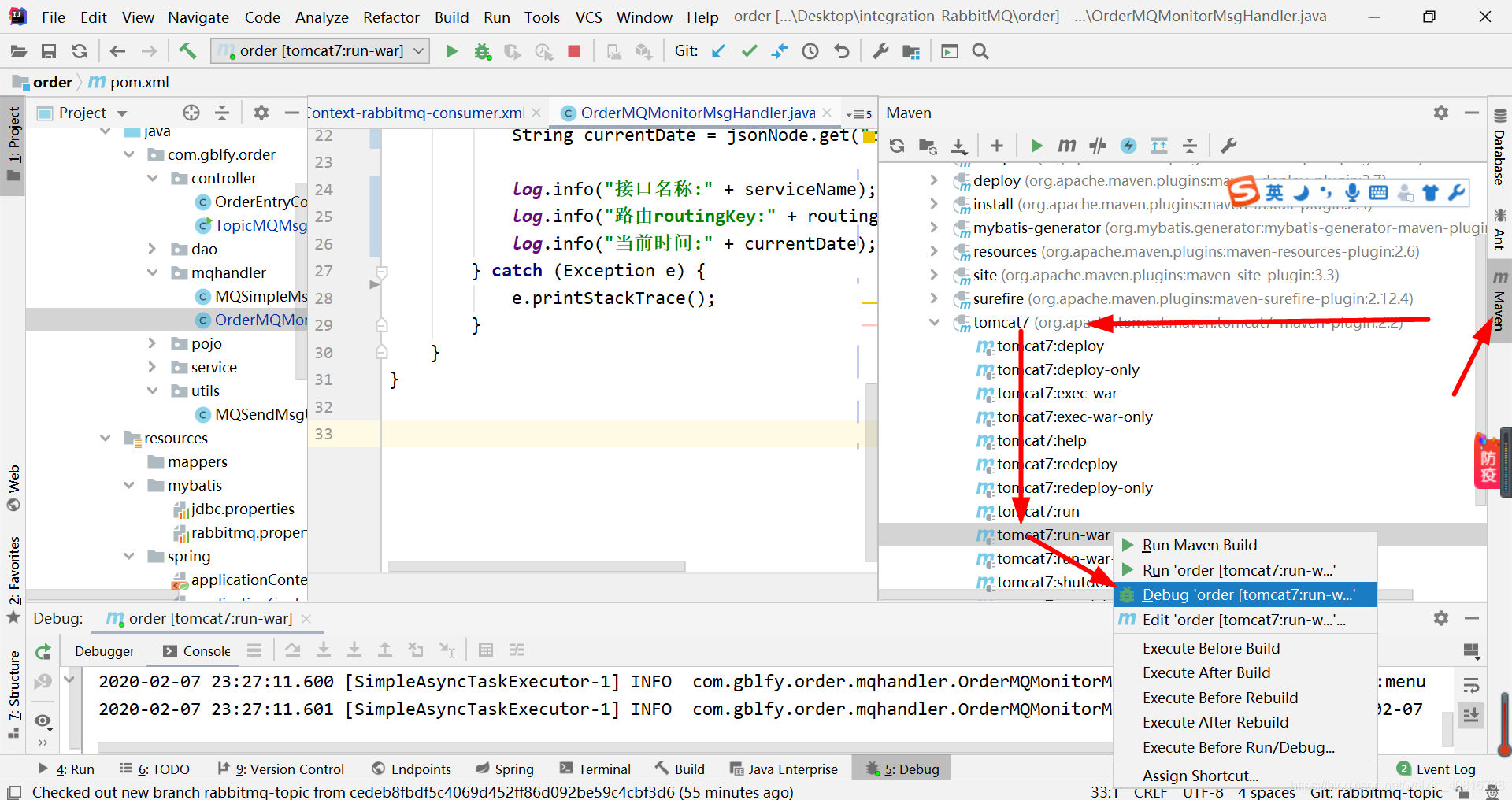Add Maven project with plus icon
Screen dimensions: 1512x800
[x=997, y=146]
